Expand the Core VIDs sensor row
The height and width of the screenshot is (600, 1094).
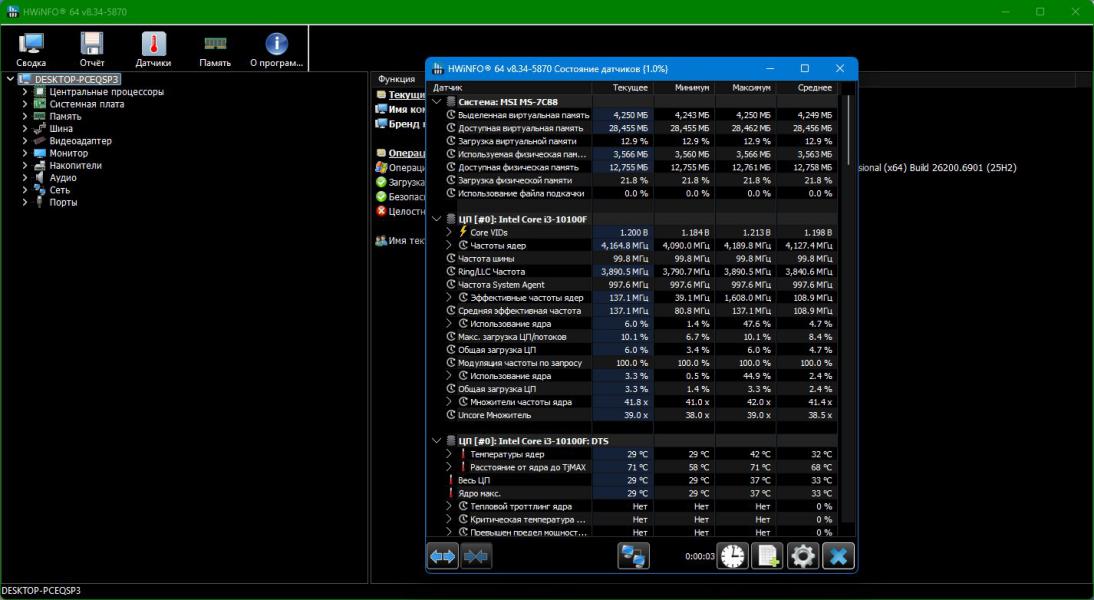(x=449, y=232)
